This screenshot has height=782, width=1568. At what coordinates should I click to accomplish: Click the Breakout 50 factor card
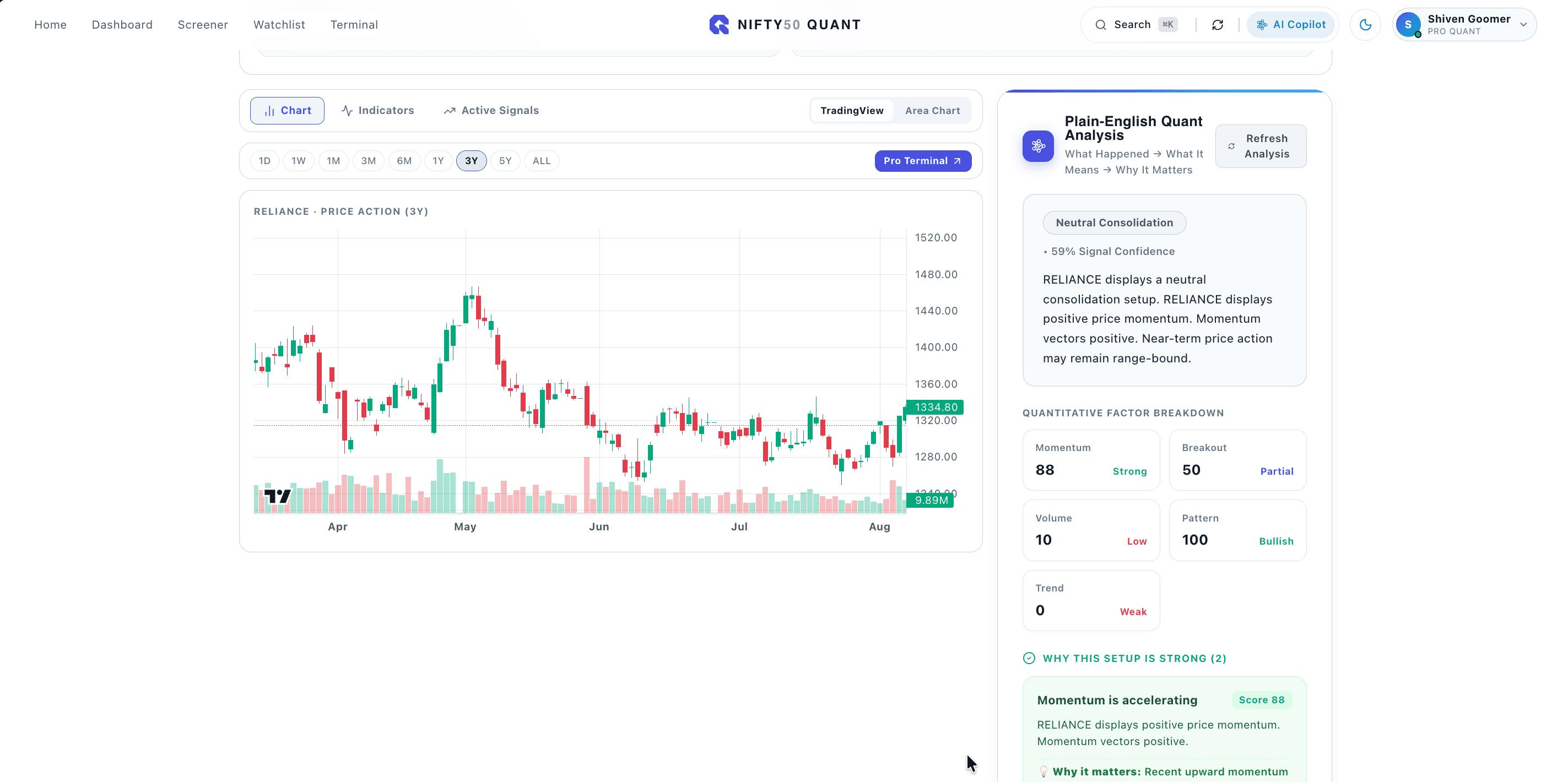click(x=1237, y=460)
